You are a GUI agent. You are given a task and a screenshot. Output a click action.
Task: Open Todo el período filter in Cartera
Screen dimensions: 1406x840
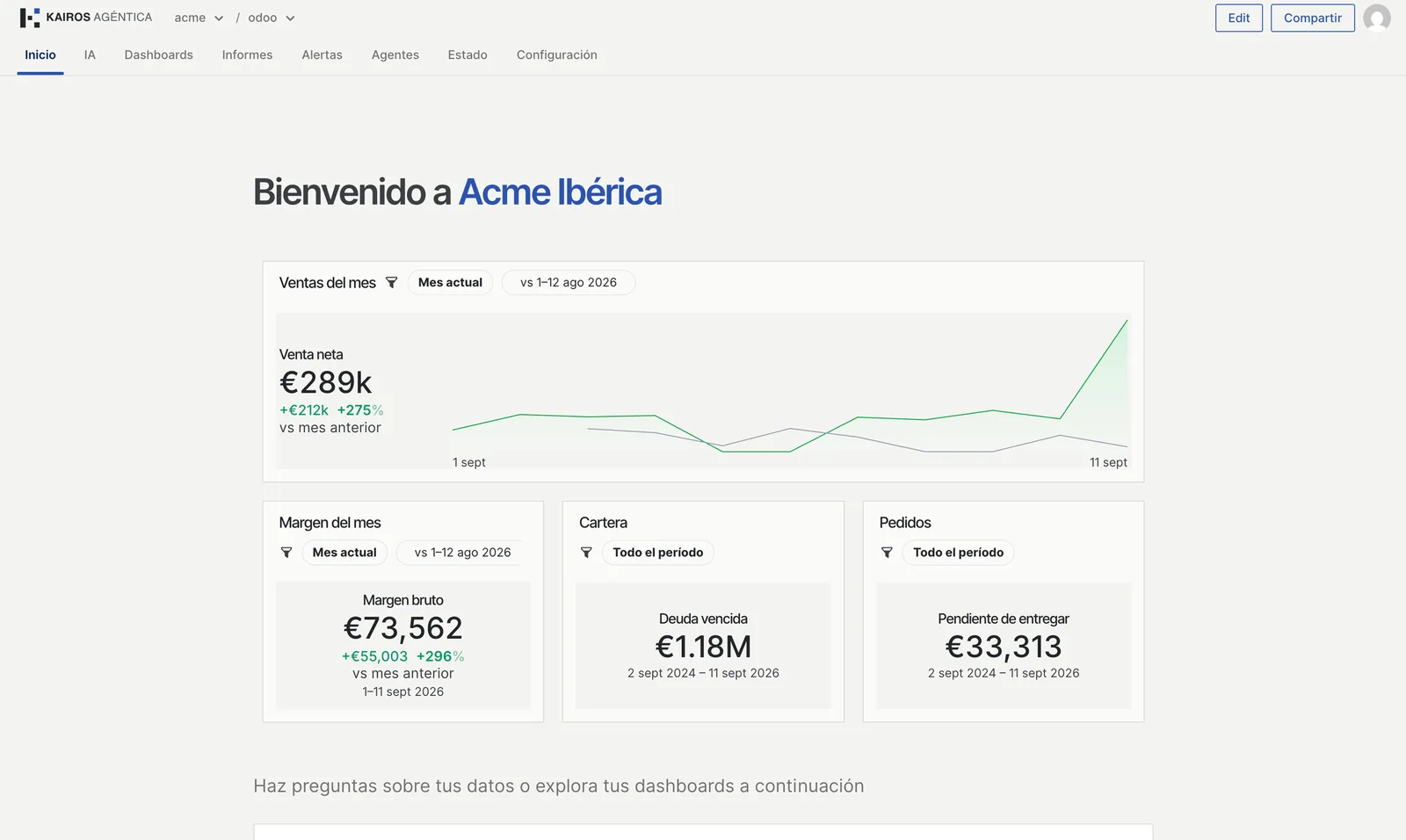[x=657, y=553]
